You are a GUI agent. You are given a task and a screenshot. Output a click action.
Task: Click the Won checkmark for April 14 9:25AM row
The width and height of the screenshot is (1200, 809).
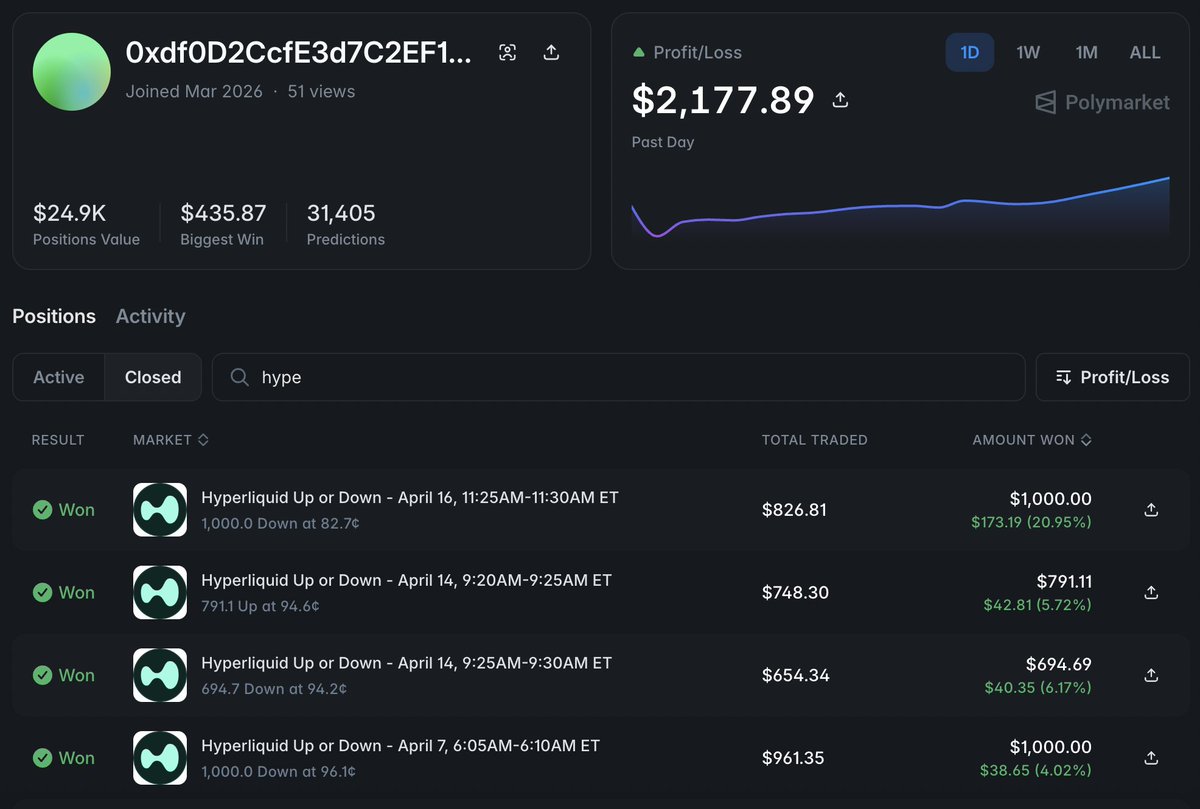42,675
